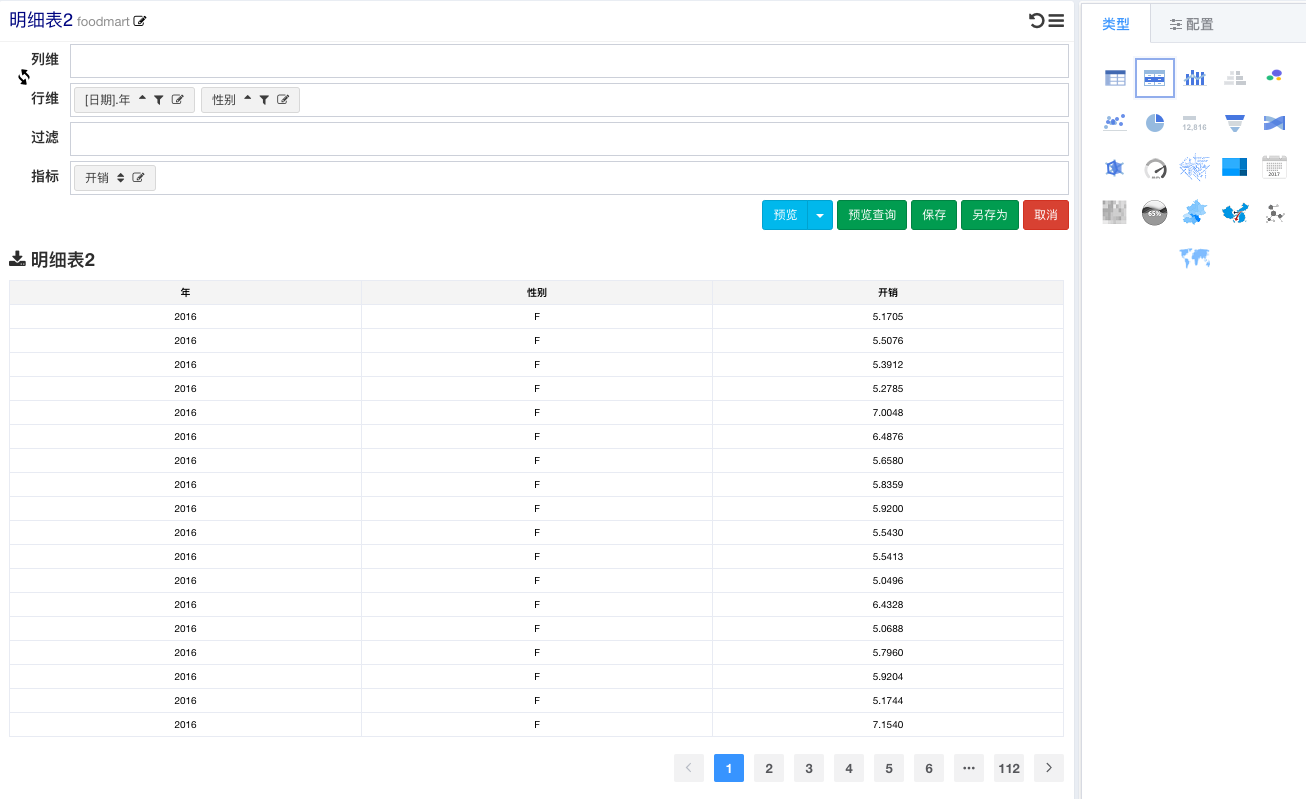1306x799 pixels.
Task: Select the calendar heatmap chart type
Action: pyautogui.click(x=1274, y=167)
